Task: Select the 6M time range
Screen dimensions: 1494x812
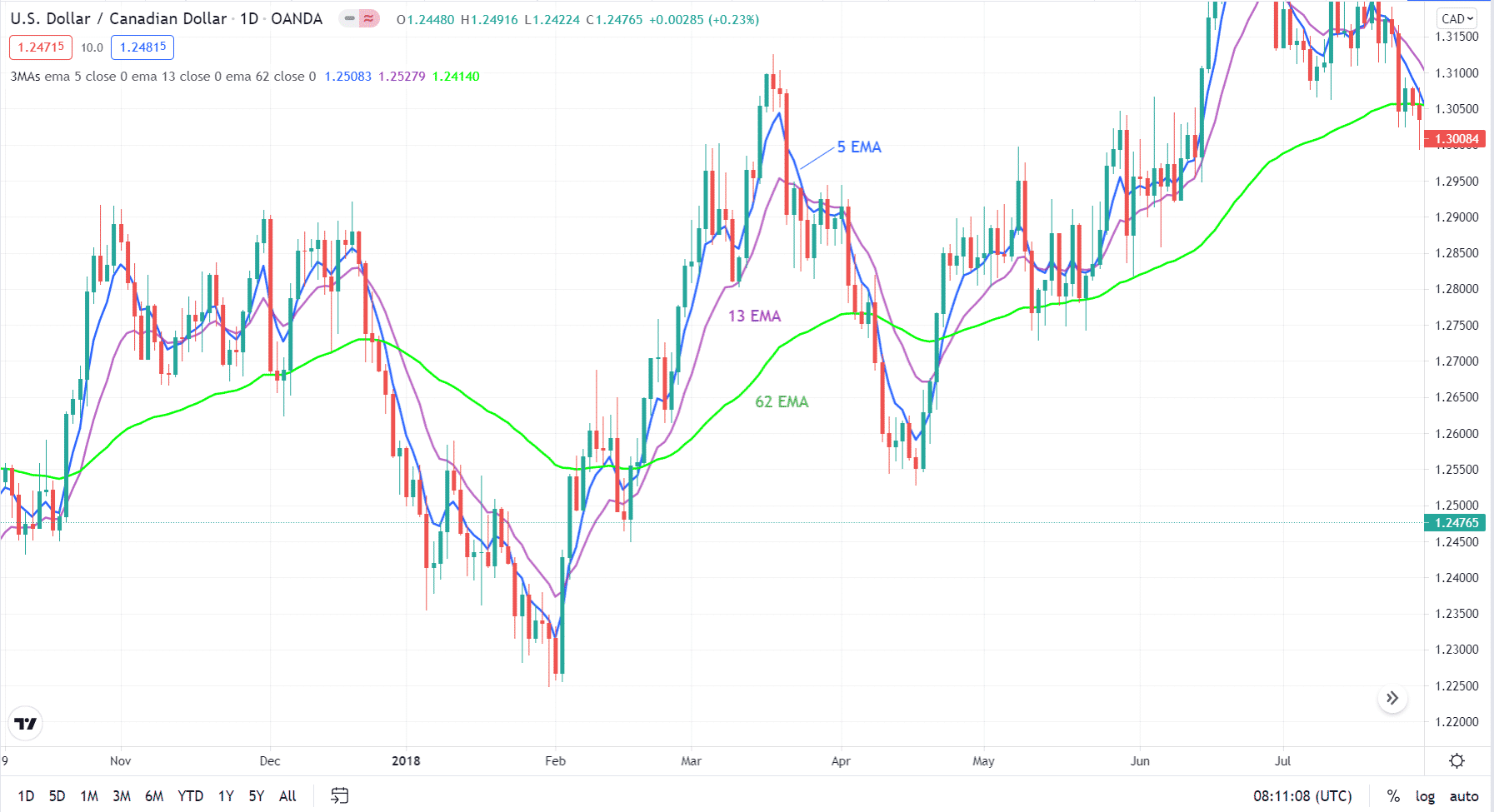Action: 154,795
